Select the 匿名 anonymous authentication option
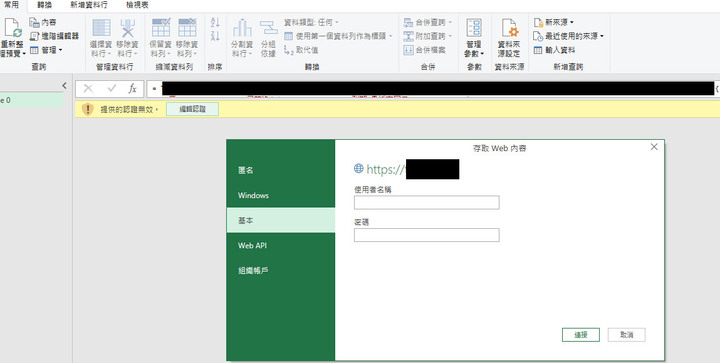Viewport: 720px width, 363px height. 281,170
